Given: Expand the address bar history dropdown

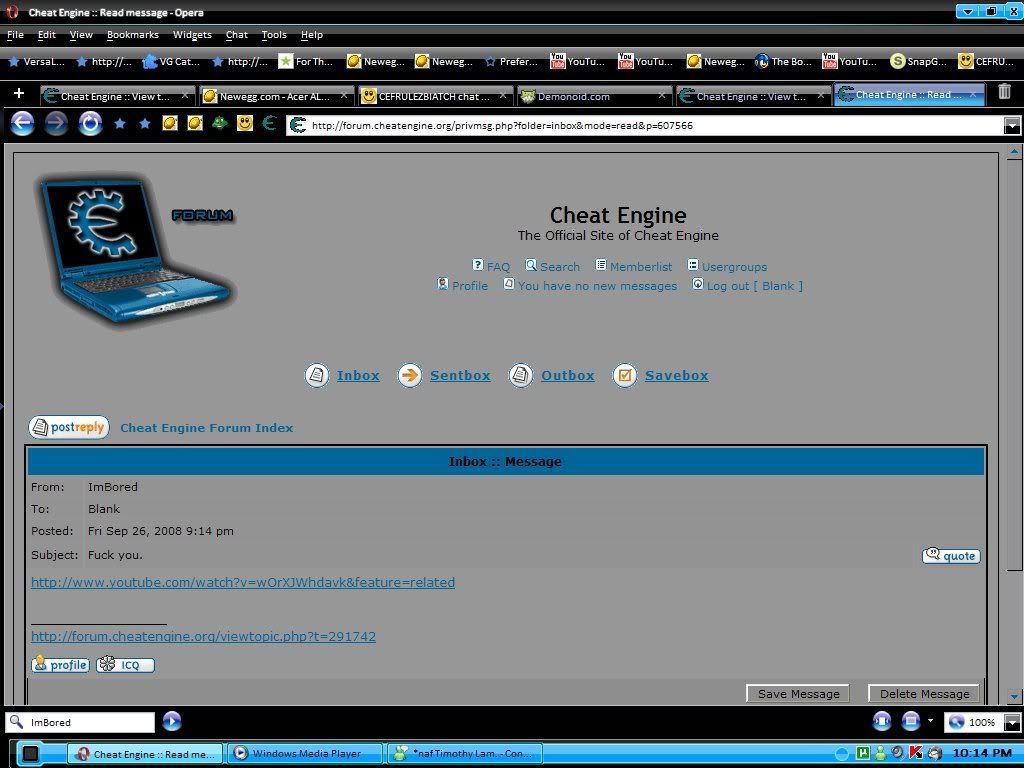Looking at the screenshot, I should coord(1012,126).
